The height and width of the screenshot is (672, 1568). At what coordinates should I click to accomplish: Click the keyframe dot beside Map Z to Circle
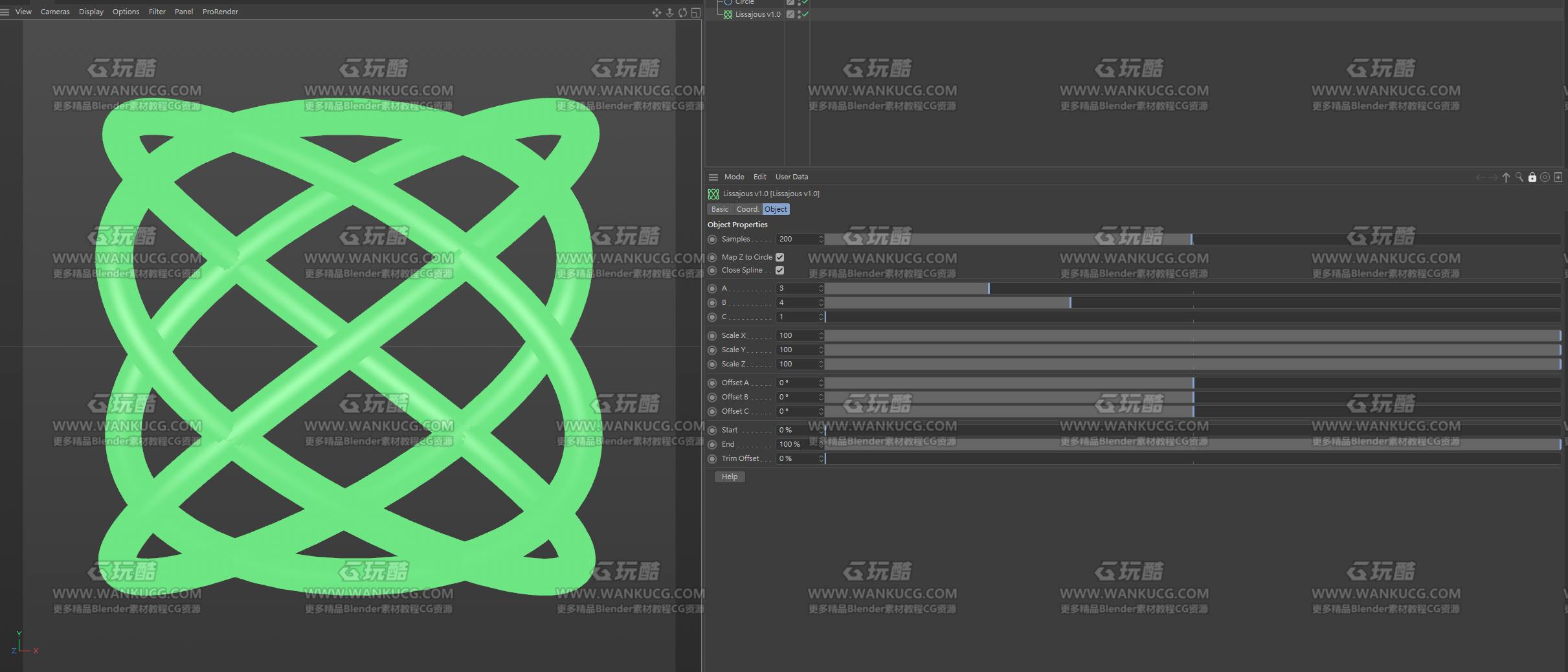[712, 258]
